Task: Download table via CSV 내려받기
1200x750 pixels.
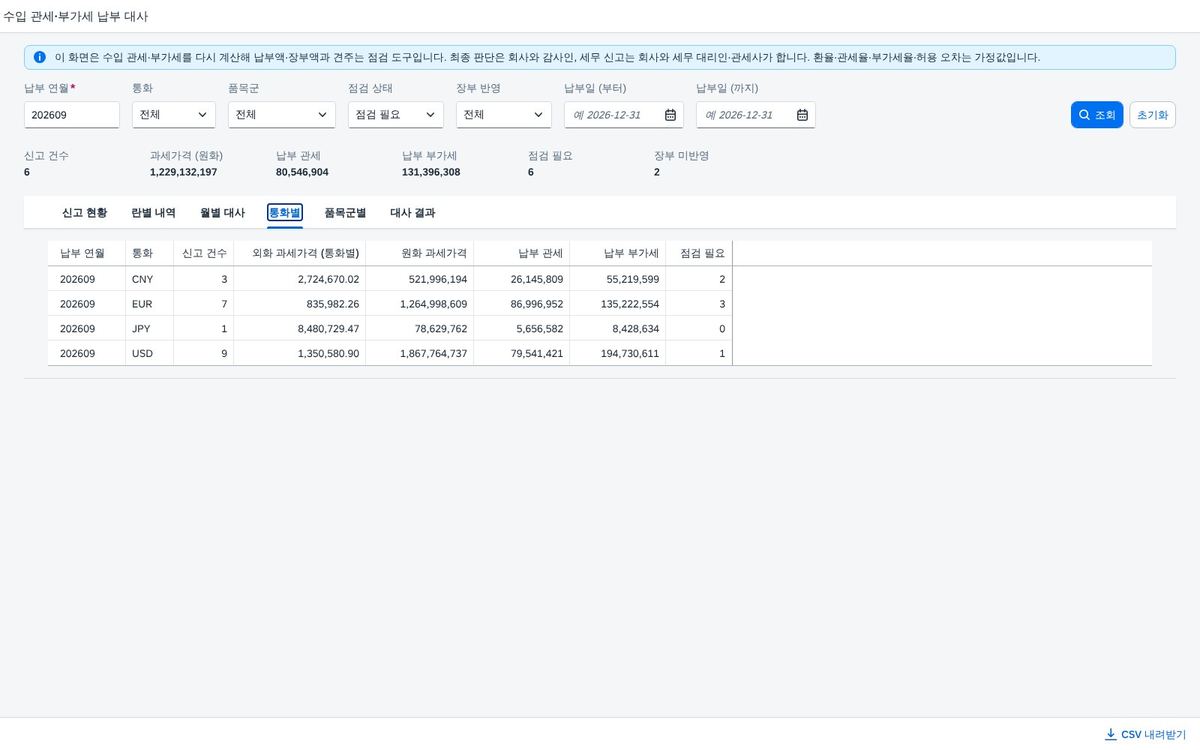Action: [1145, 734]
